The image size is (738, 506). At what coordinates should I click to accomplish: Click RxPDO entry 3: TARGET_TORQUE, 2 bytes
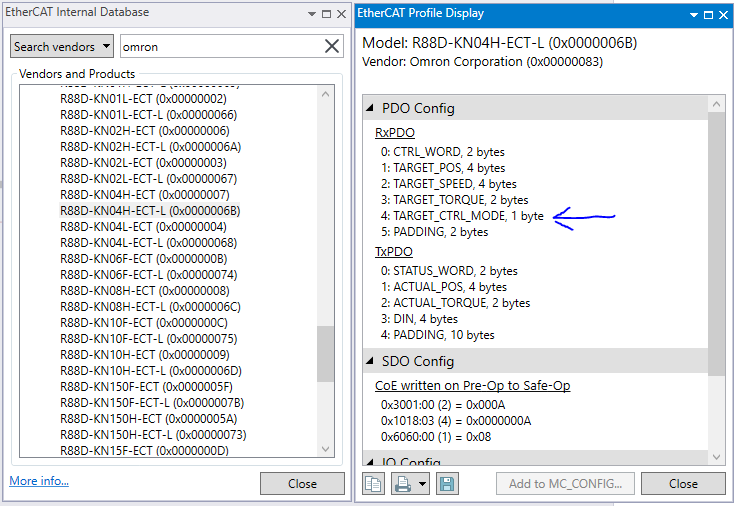(x=454, y=200)
